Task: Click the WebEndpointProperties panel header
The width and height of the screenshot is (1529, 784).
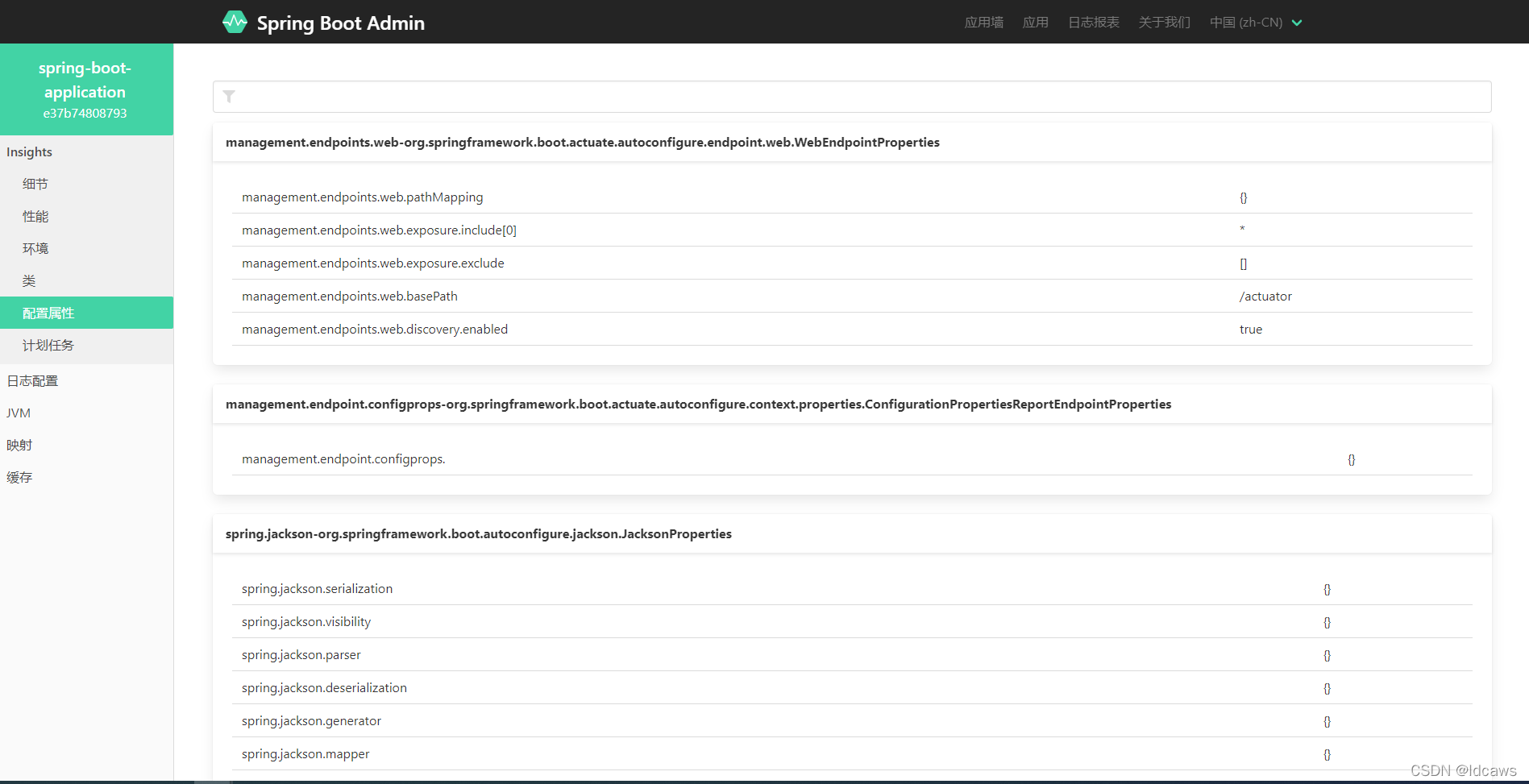Action: coord(852,143)
